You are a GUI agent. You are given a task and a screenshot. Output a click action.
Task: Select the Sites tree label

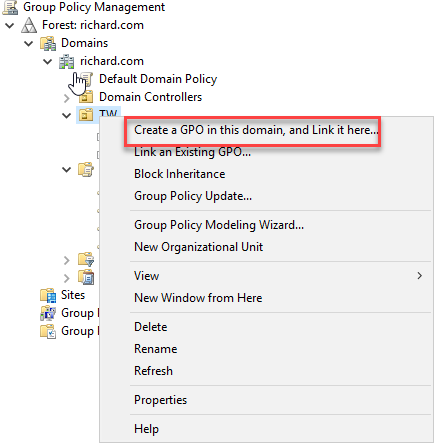tap(73, 295)
